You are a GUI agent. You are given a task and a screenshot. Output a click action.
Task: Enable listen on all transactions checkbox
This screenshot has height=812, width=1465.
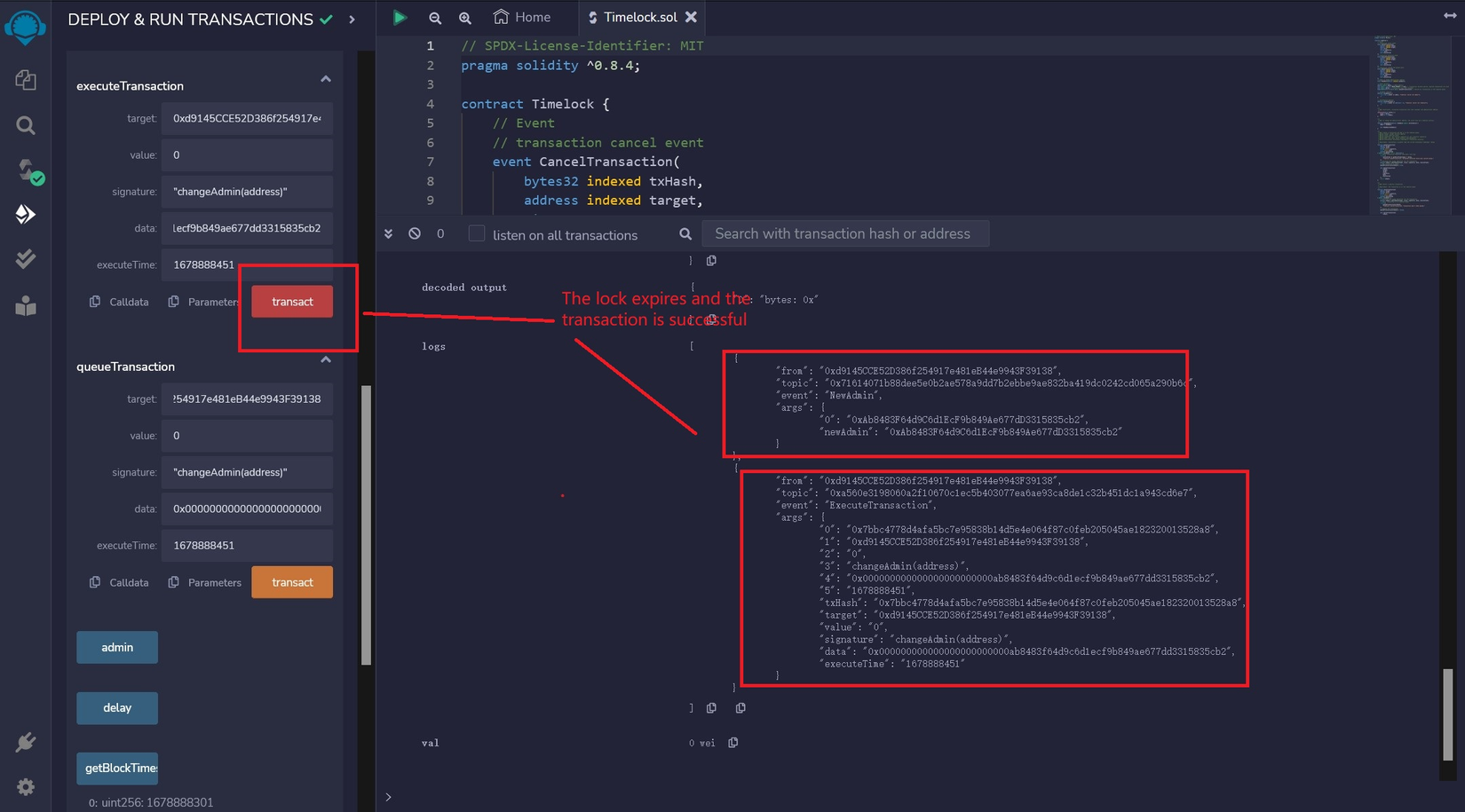477,233
